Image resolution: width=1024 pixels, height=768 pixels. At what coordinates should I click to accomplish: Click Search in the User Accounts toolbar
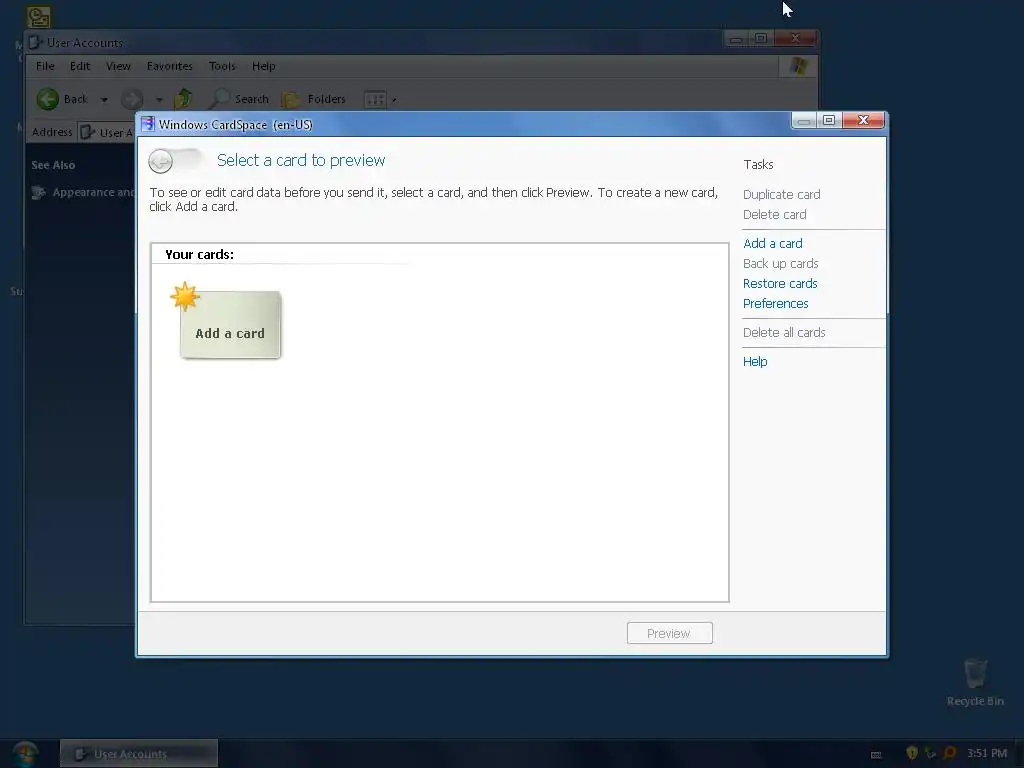coord(239,99)
